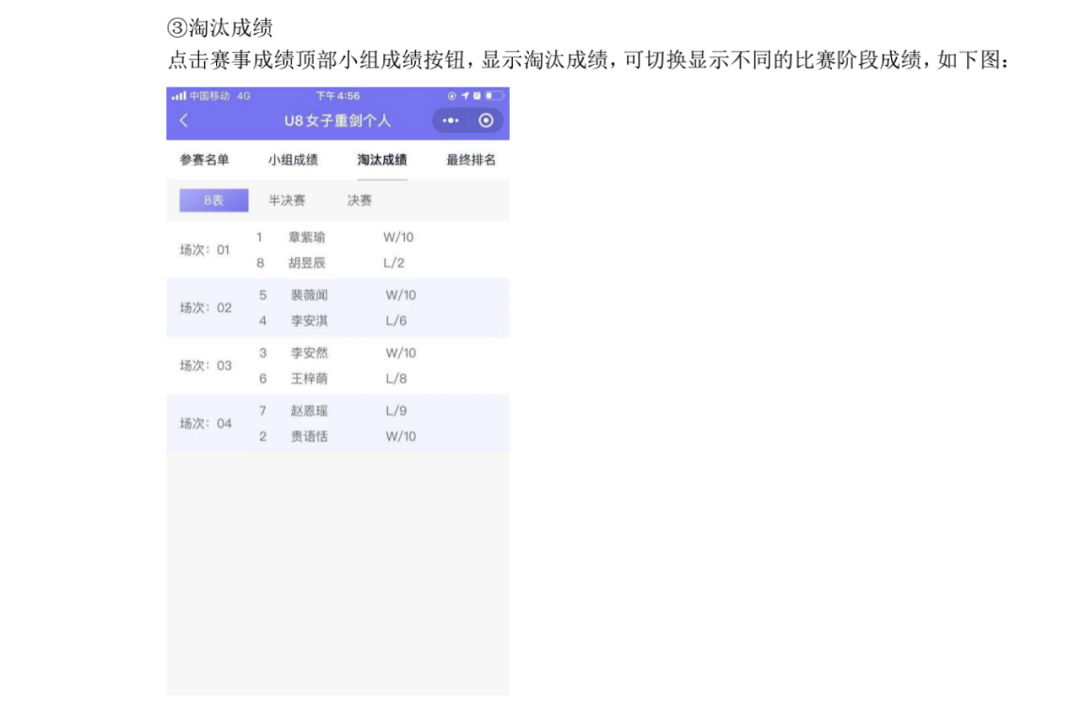Click fencer name 李安然
Viewport: 1080px width, 705px height.
(x=309, y=353)
